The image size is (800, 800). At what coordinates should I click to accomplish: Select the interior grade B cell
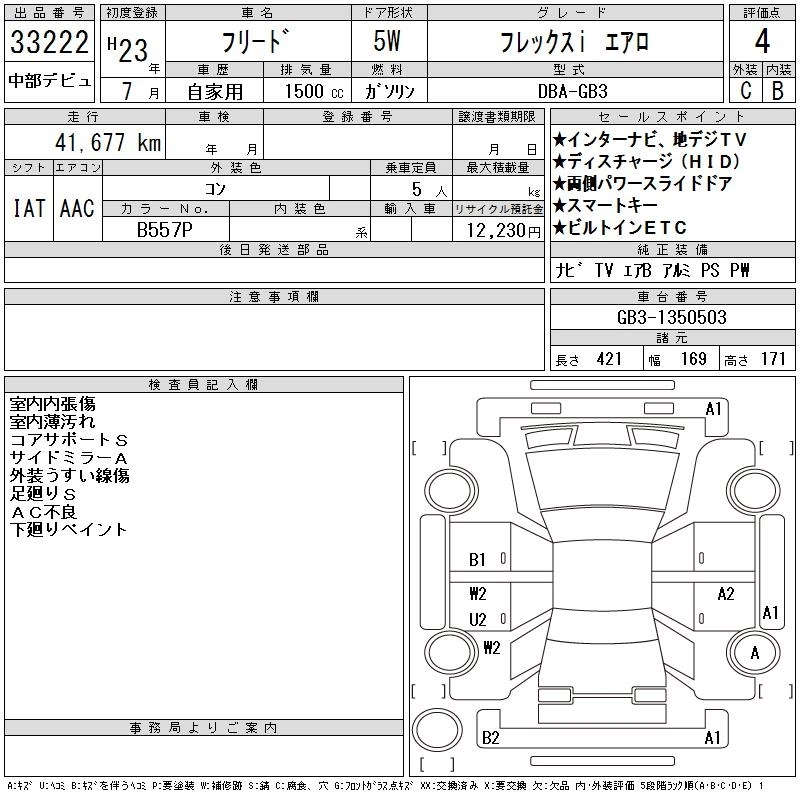point(777,90)
